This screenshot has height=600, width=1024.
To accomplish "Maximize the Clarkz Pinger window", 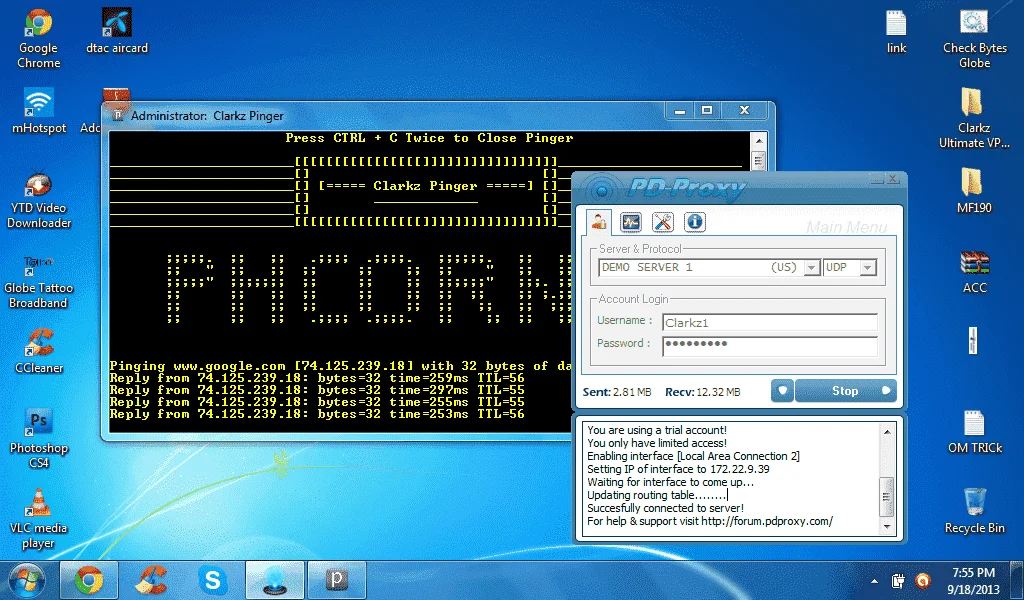I will click(x=707, y=110).
